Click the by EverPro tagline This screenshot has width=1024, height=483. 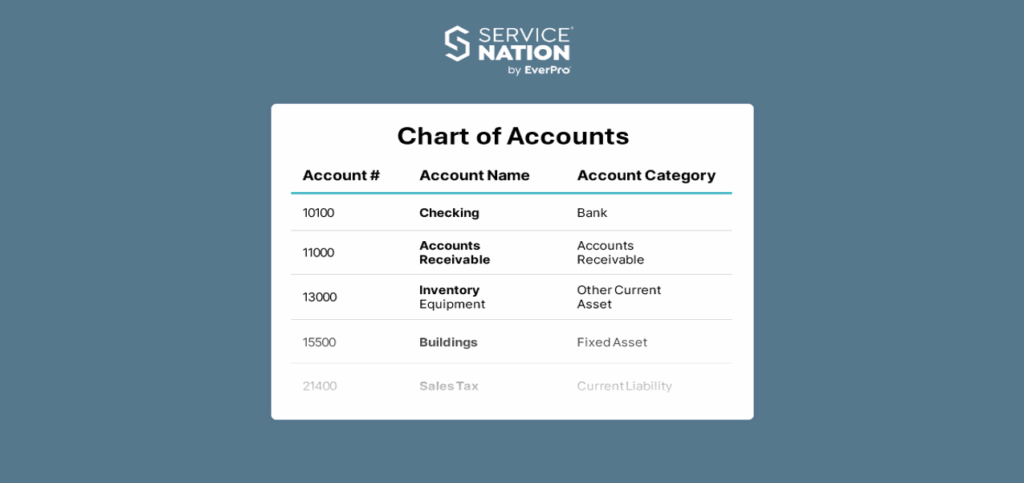click(x=539, y=70)
